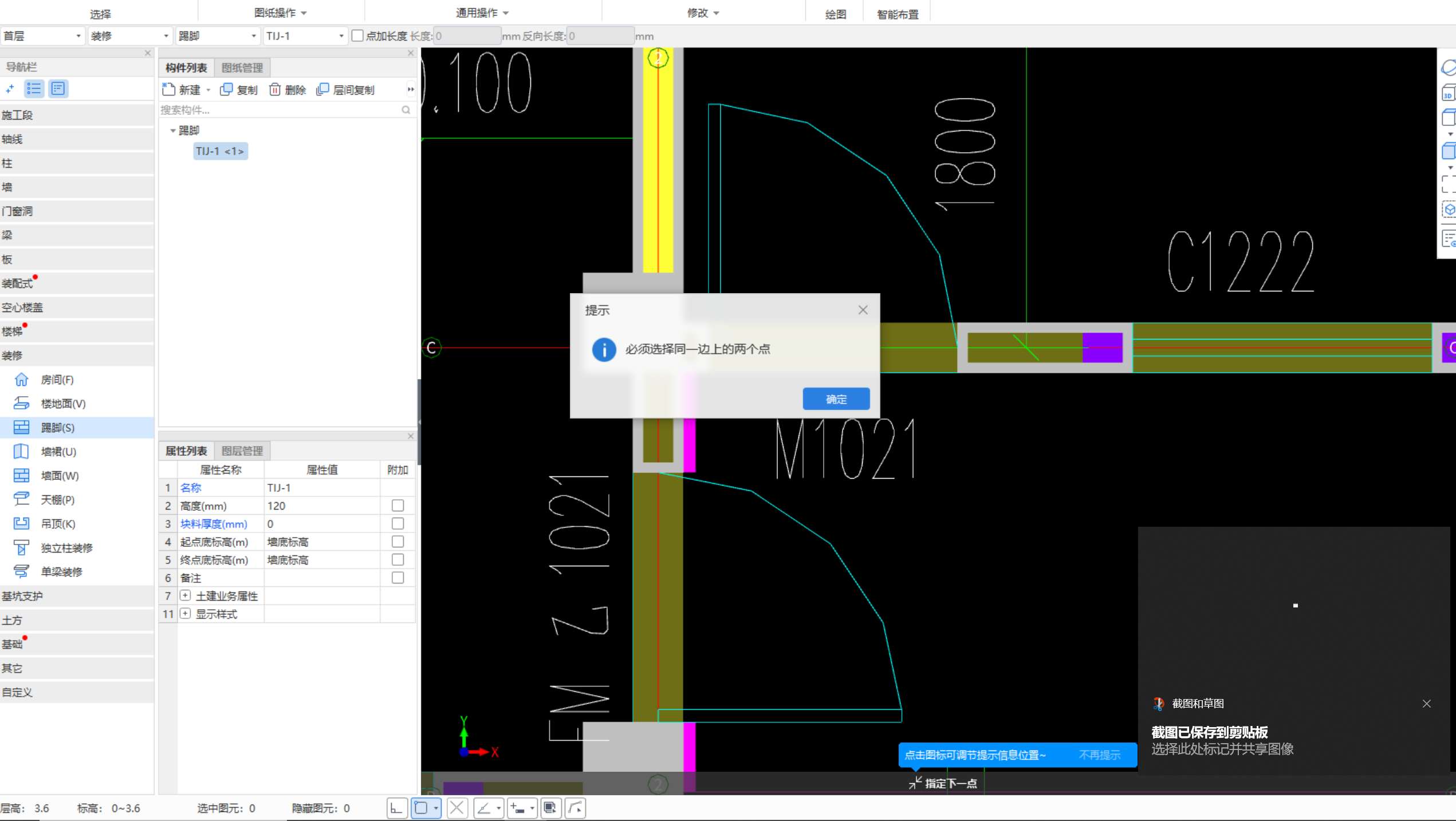Switch to the 图纸管理 tab
The width and height of the screenshot is (1456, 821).
pyautogui.click(x=242, y=68)
